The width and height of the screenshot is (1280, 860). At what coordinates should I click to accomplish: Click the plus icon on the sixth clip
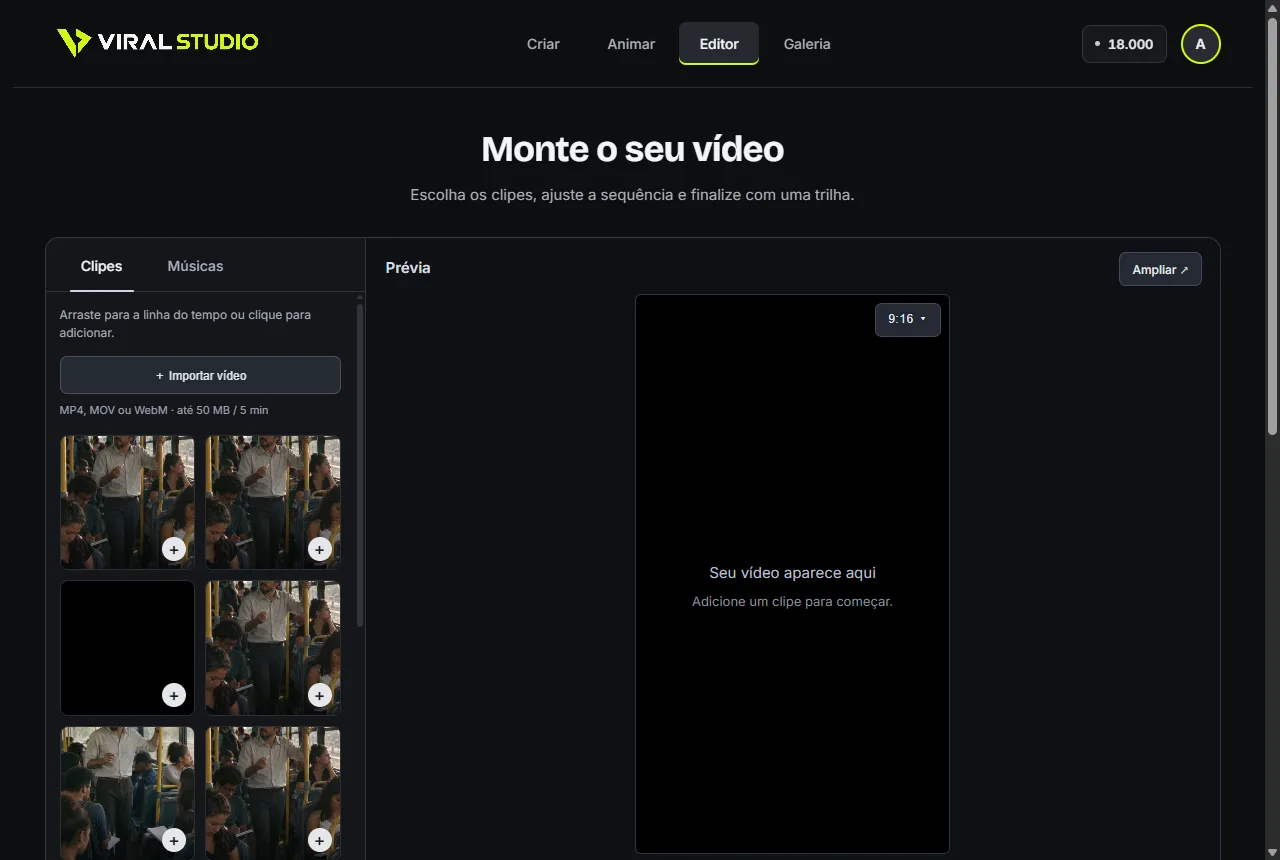pos(320,841)
